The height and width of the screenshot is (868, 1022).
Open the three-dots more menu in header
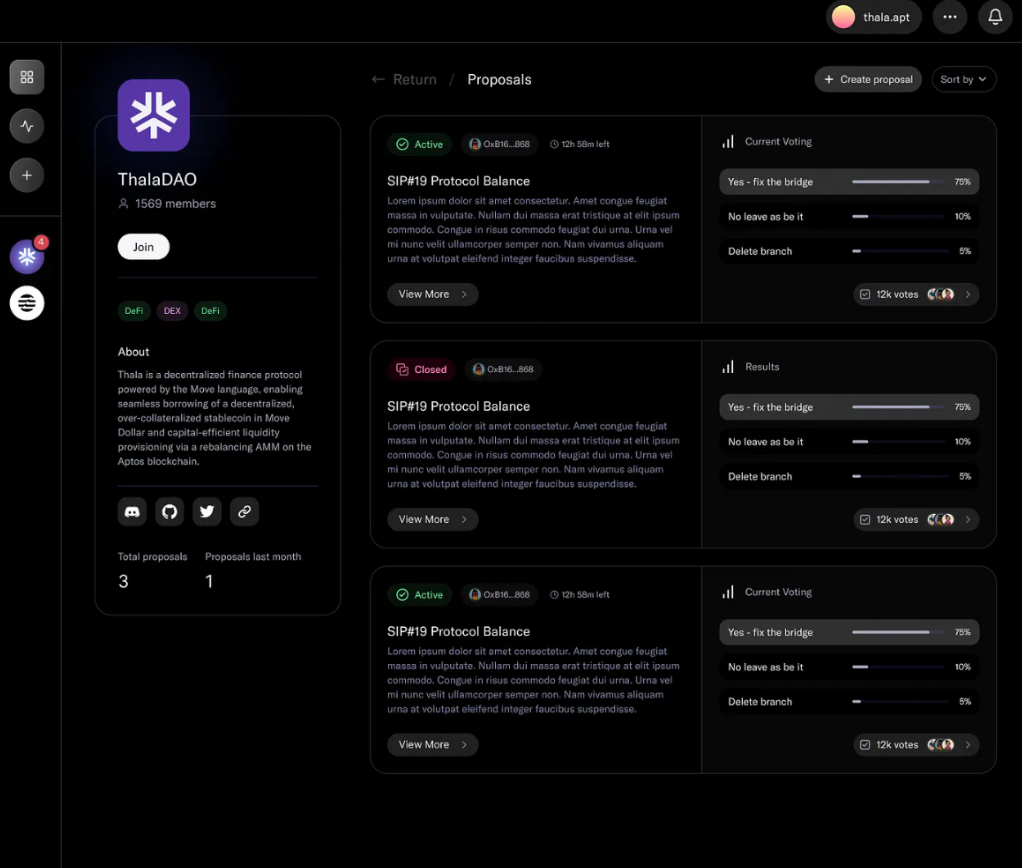click(x=950, y=17)
